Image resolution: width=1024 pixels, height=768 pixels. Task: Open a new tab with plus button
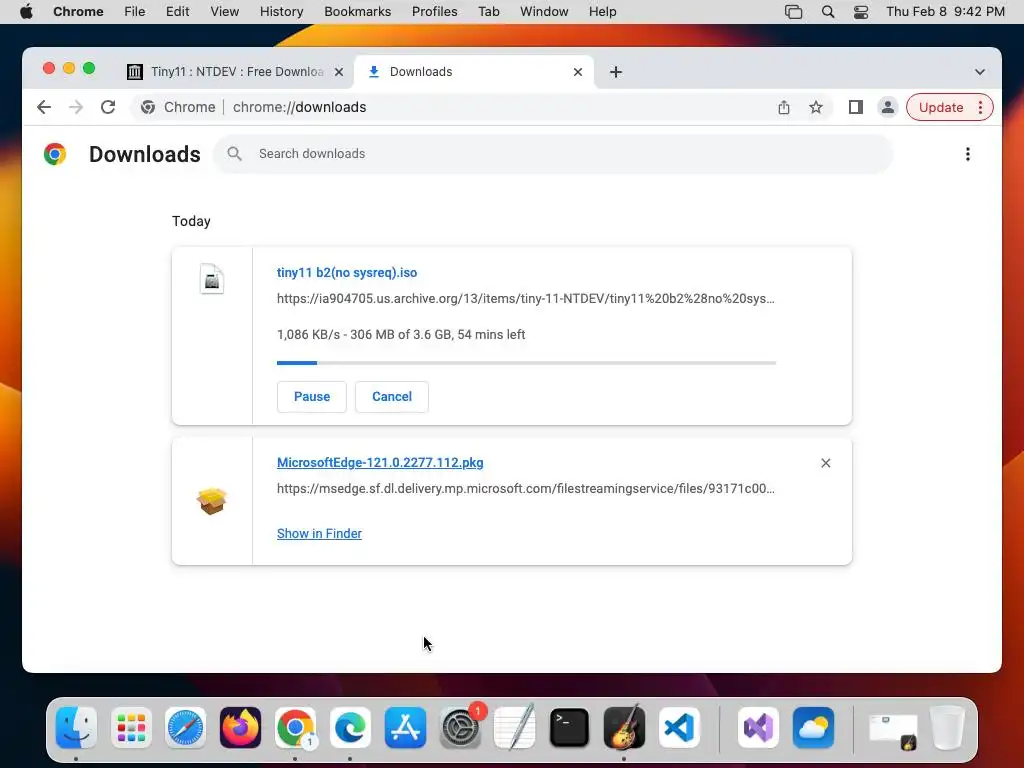tap(615, 72)
